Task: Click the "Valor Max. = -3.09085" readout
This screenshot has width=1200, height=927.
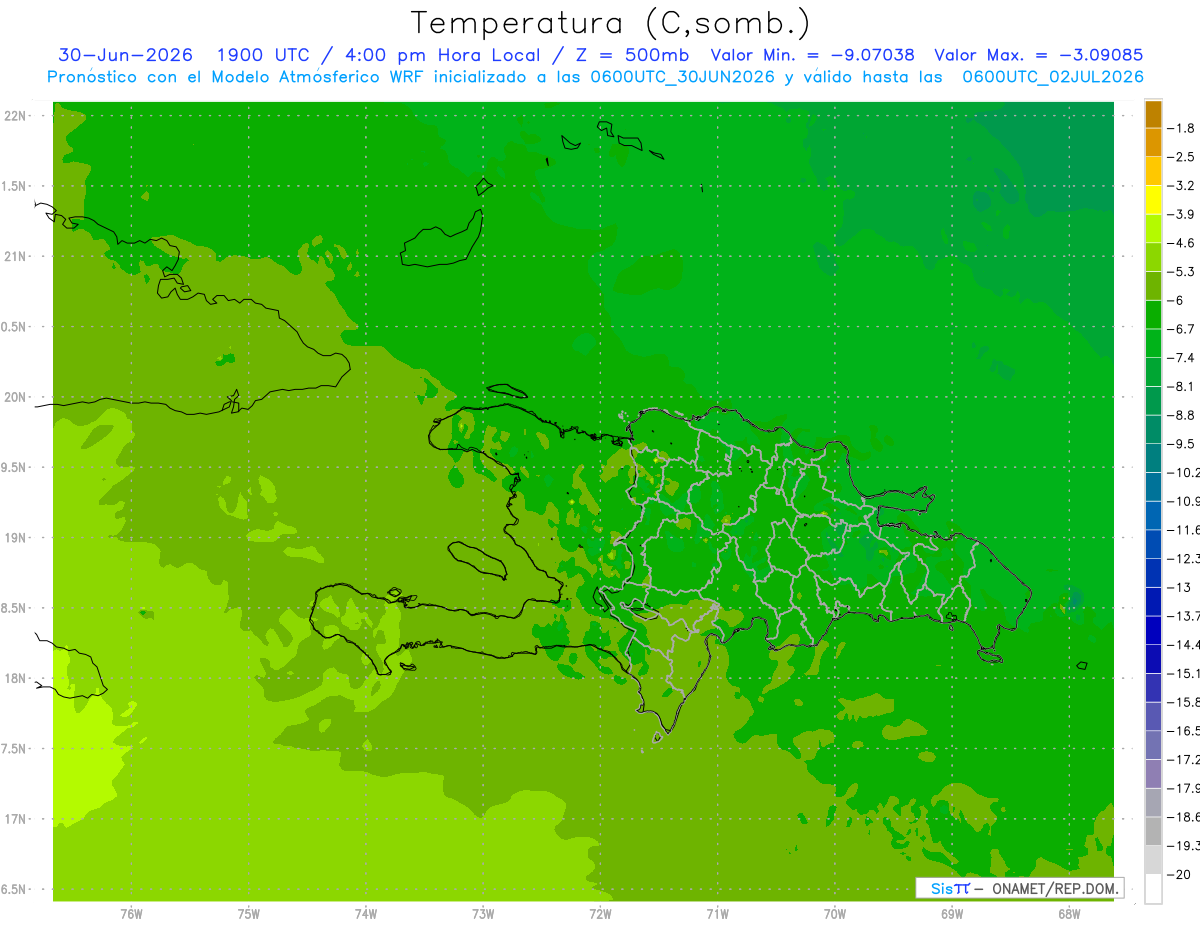Action: (1038, 55)
